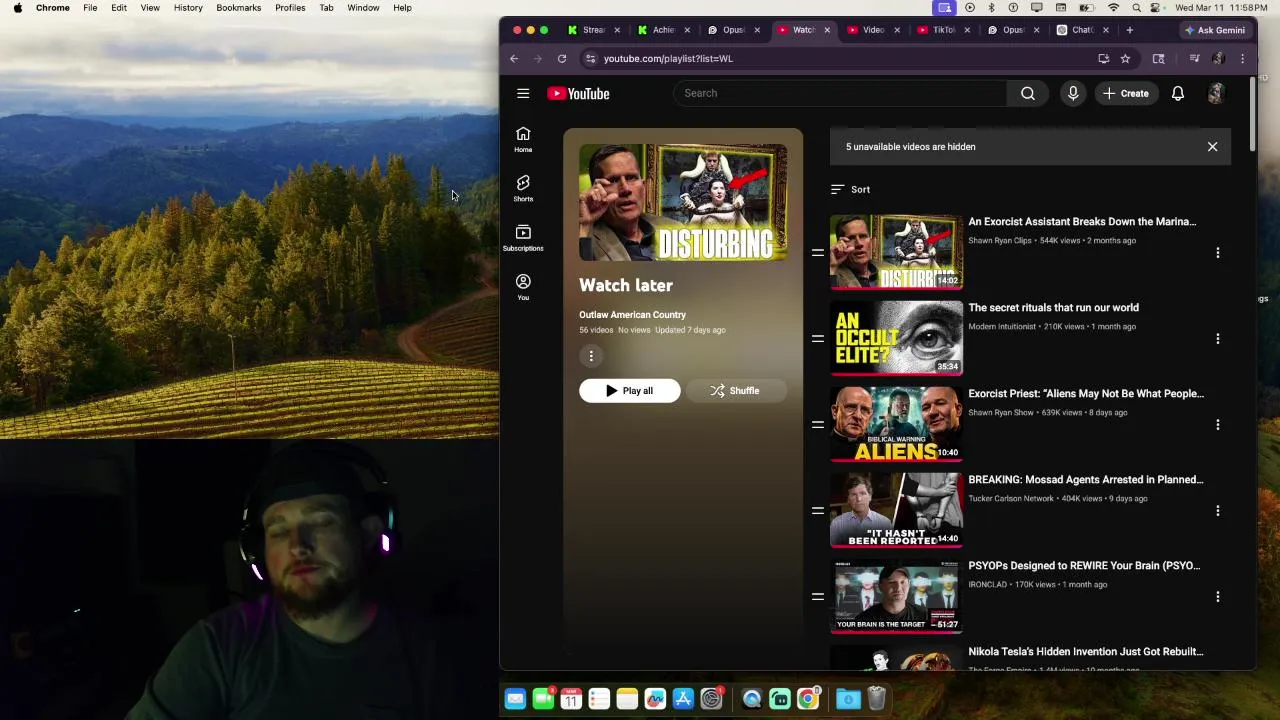This screenshot has height=720, width=1280.
Task: Click the install app icon in address bar
Action: coord(1103,58)
